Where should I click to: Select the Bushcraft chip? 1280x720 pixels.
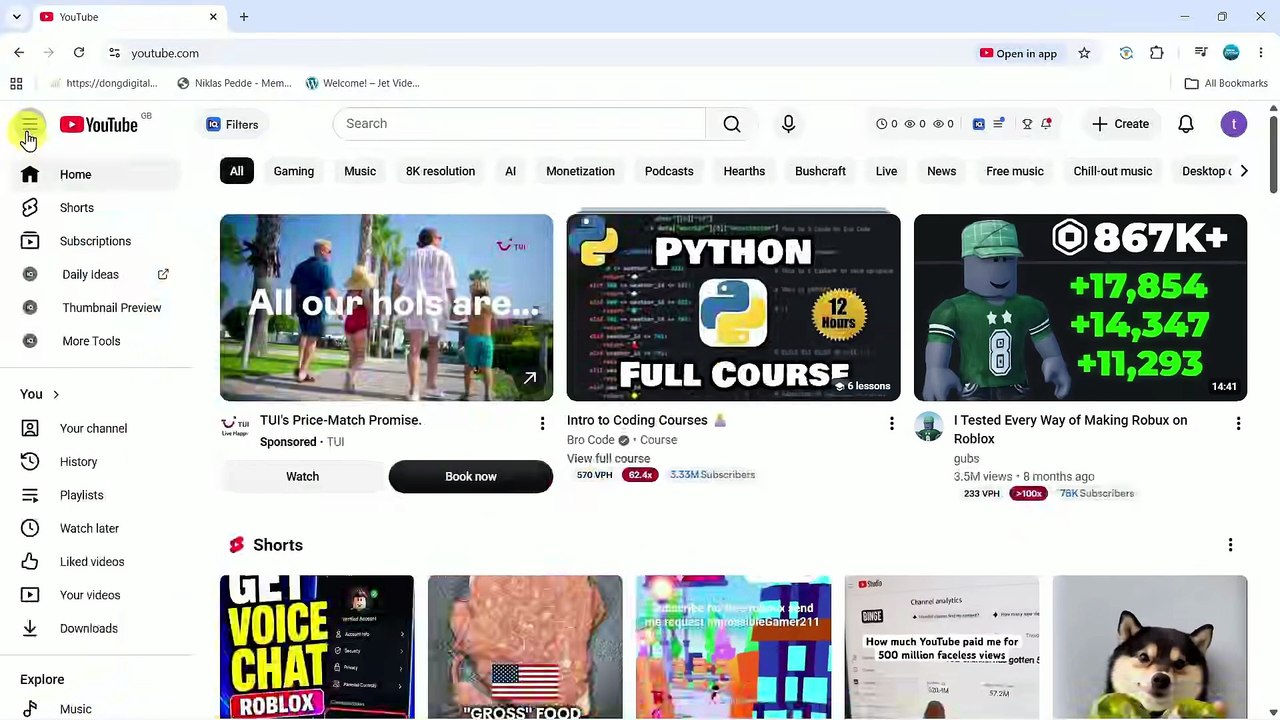pos(820,171)
